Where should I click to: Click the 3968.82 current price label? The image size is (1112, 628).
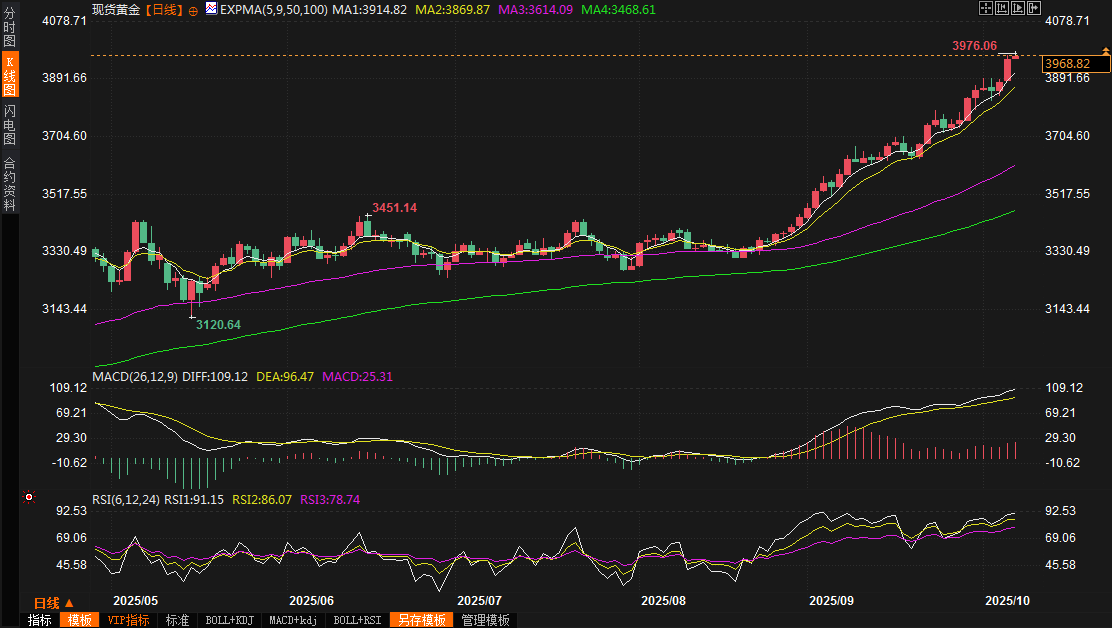point(1073,64)
